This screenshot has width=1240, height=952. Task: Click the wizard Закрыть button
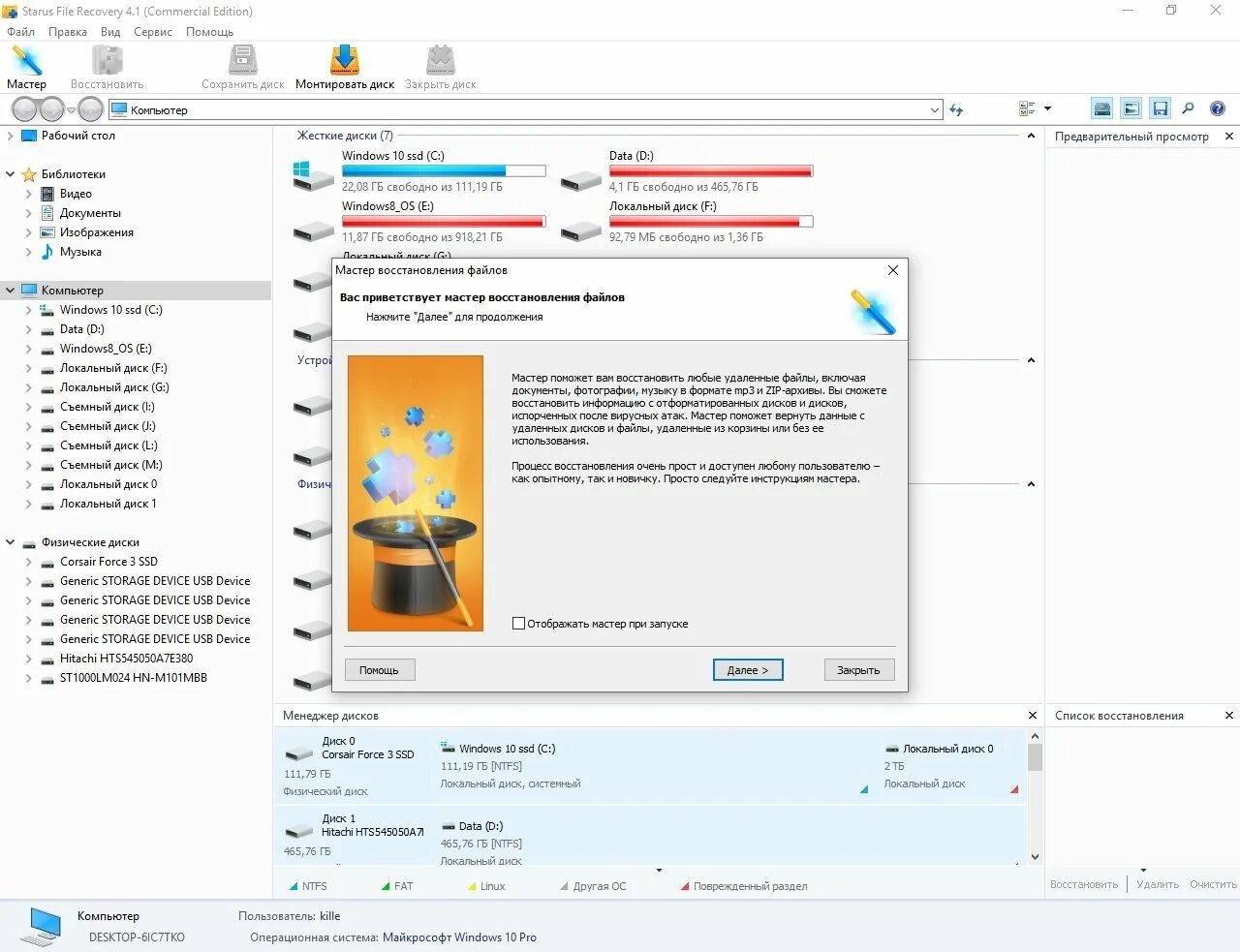point(858,670)
